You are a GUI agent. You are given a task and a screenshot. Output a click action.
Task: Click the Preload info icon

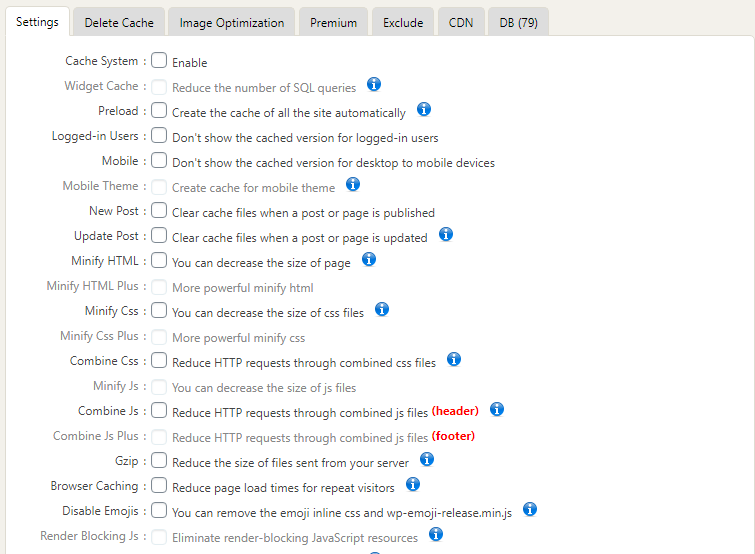pyautogui.click(x=423, y=110)
